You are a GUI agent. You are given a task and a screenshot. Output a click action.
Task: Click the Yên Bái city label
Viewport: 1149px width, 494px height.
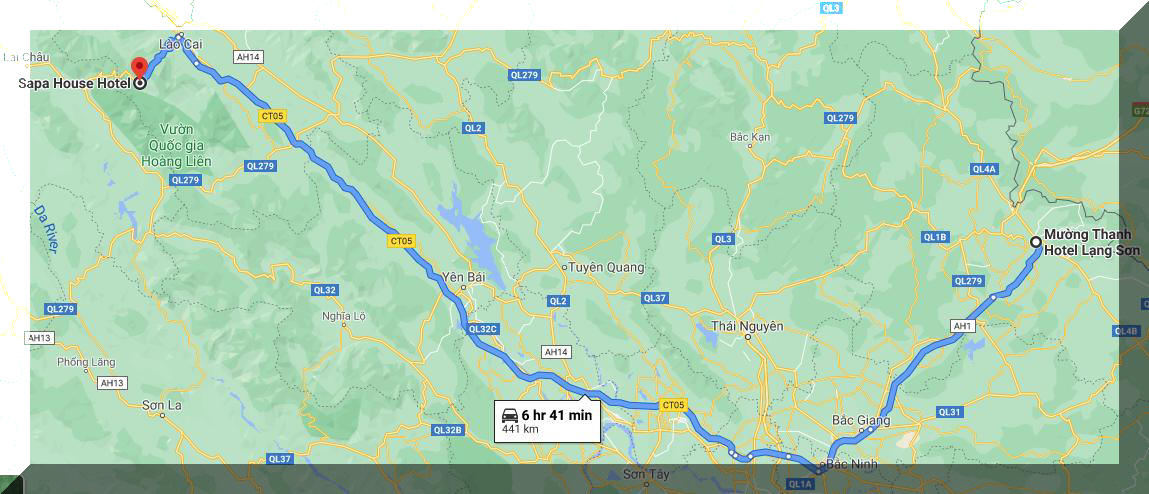point(460,276)
